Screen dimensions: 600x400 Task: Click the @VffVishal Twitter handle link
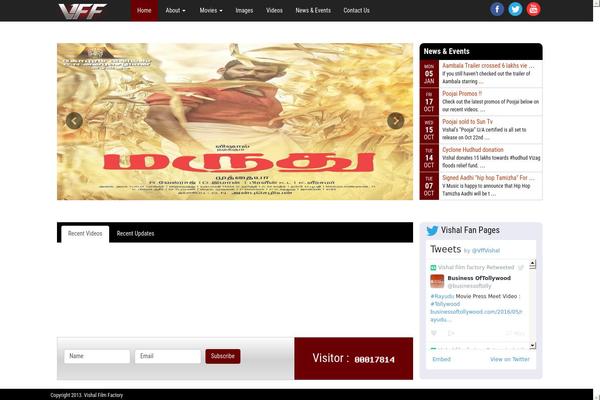click(x=486, y=251)
